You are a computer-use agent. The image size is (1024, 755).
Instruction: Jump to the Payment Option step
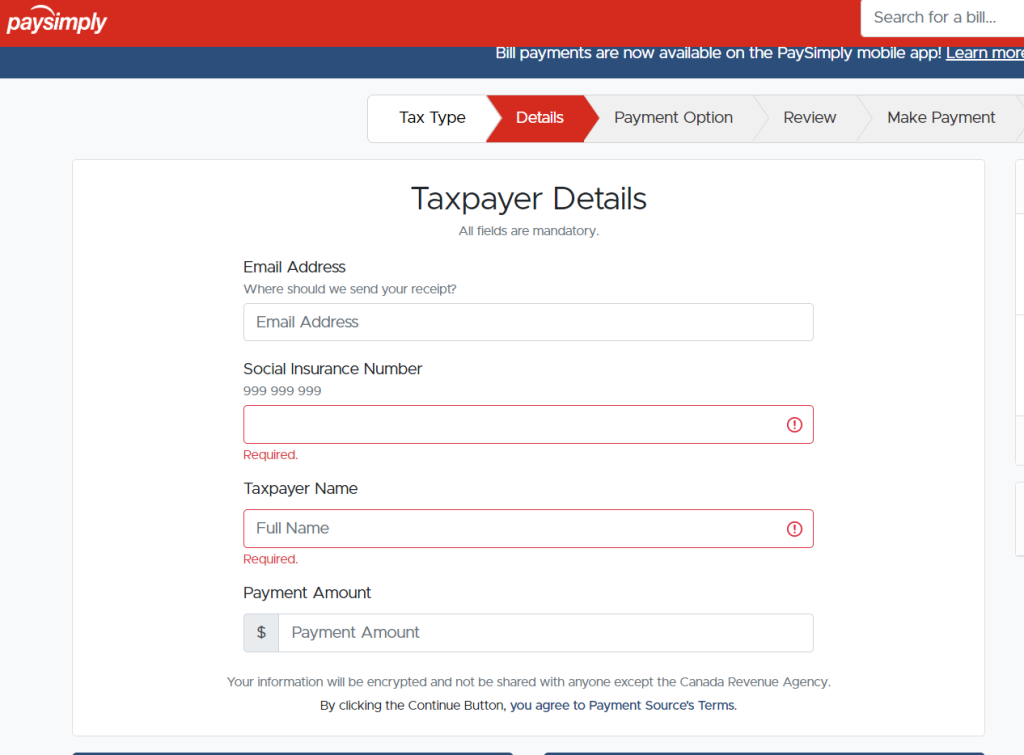point(673,118)
